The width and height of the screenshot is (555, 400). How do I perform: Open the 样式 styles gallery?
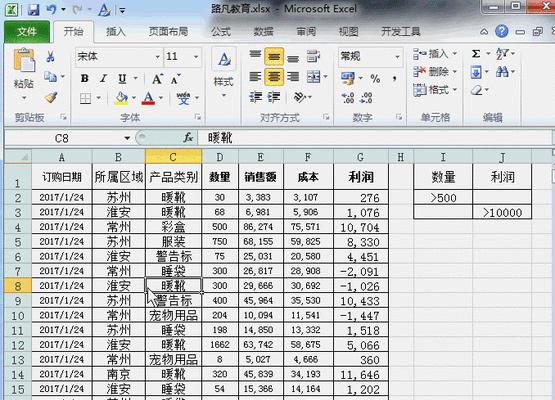click(224, 73)
